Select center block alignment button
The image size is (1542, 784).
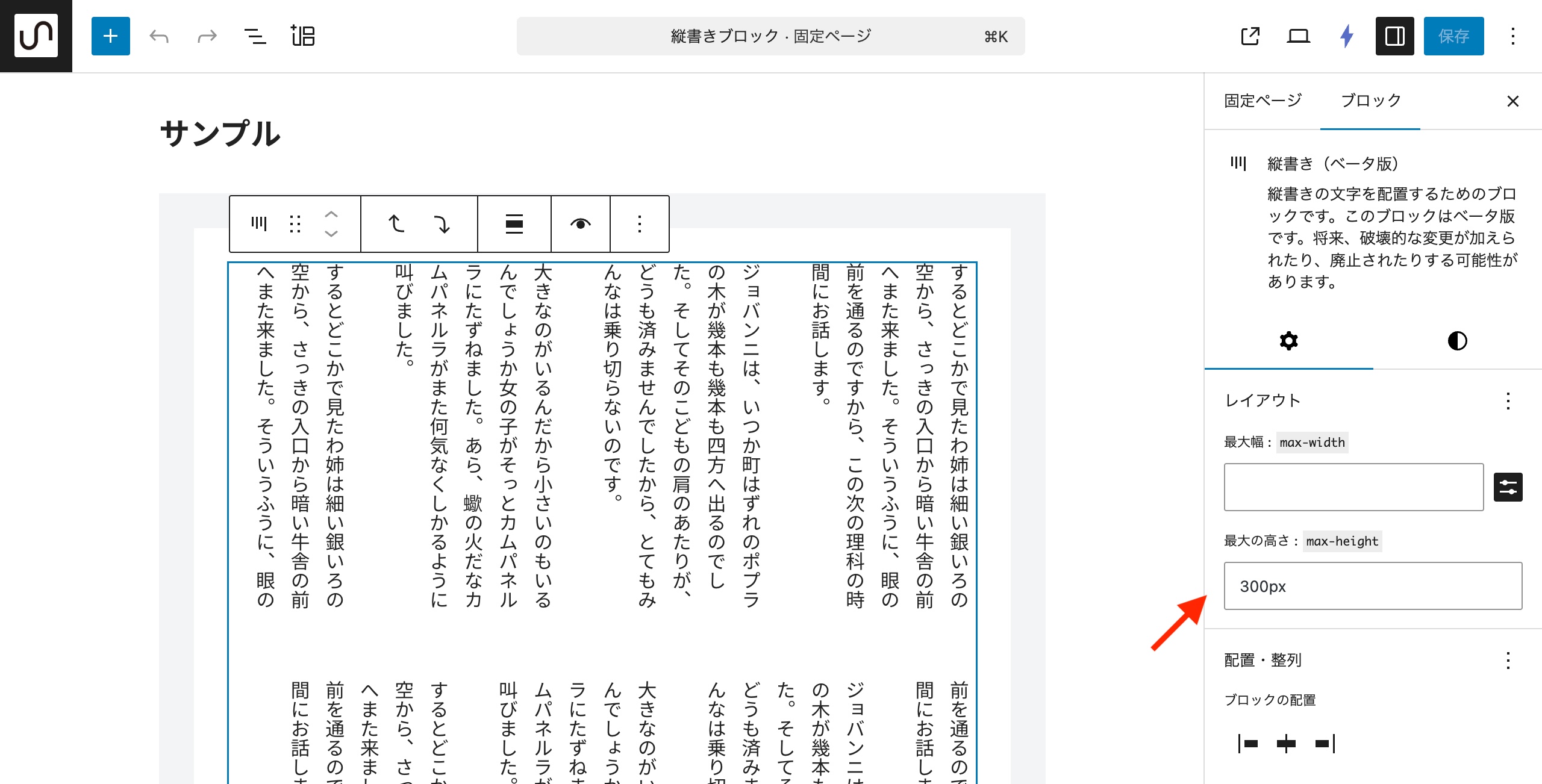[x=1286, y=744]
